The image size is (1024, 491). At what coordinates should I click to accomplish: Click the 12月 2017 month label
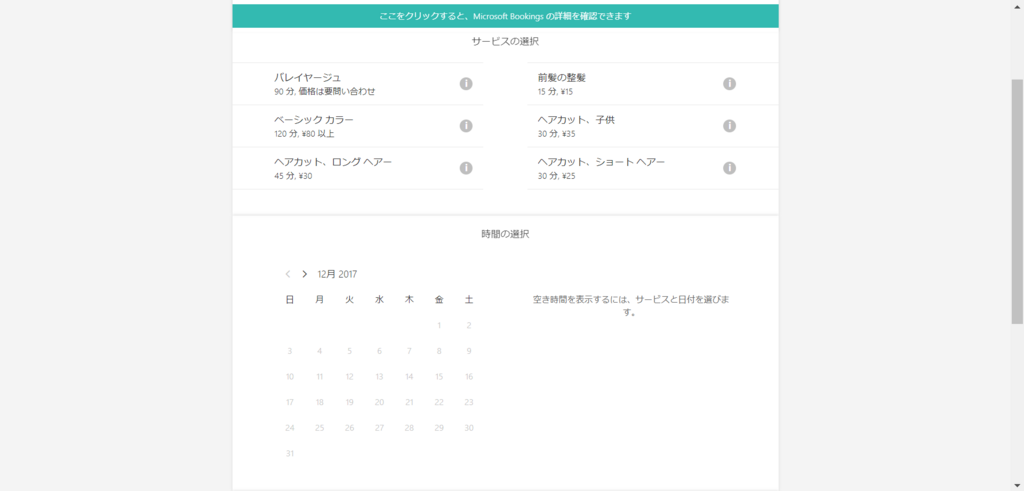tap(337, 274)
